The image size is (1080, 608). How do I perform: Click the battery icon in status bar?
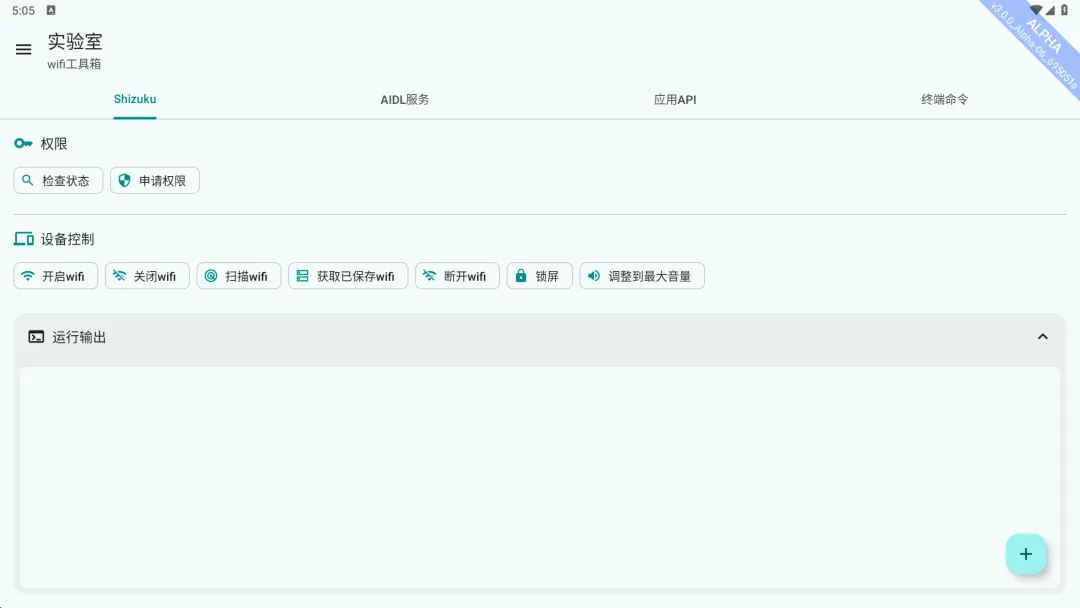[1064, 10]
